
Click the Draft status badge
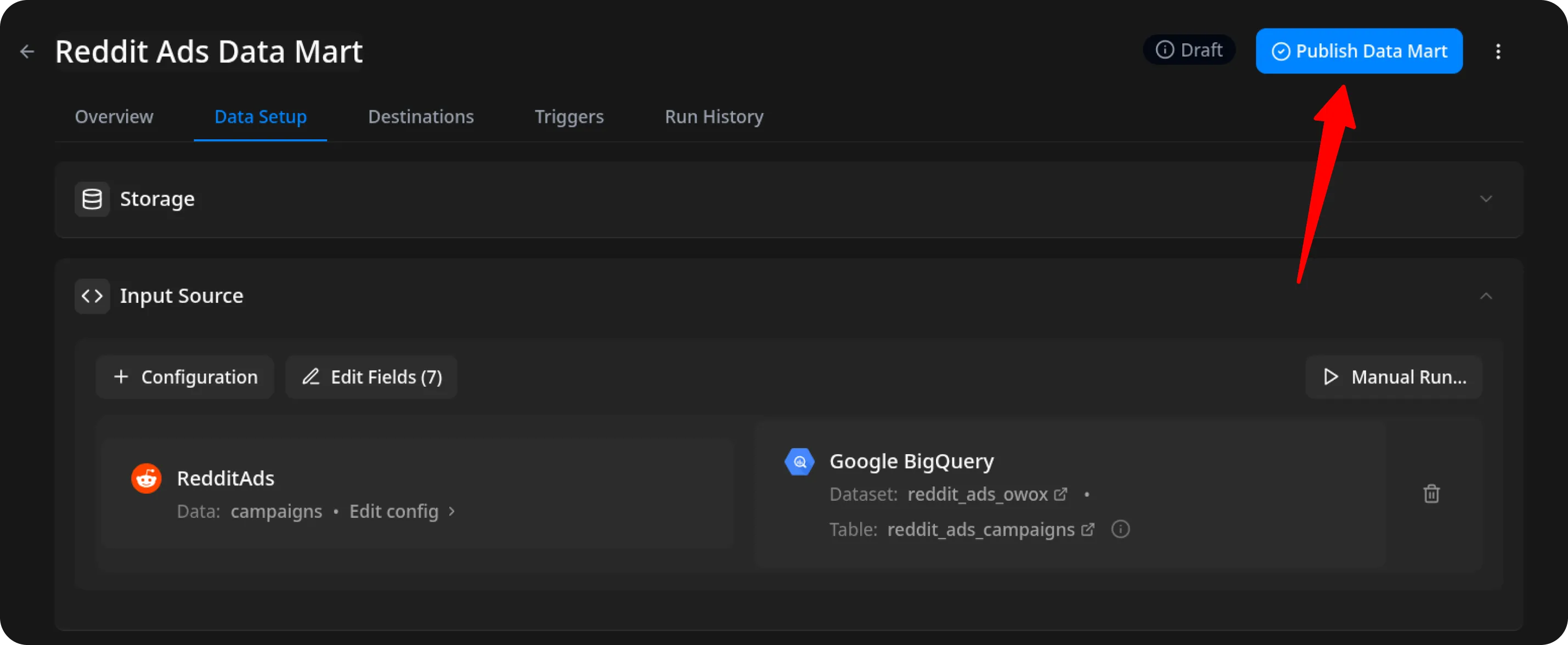click(x=1188, y=50)
